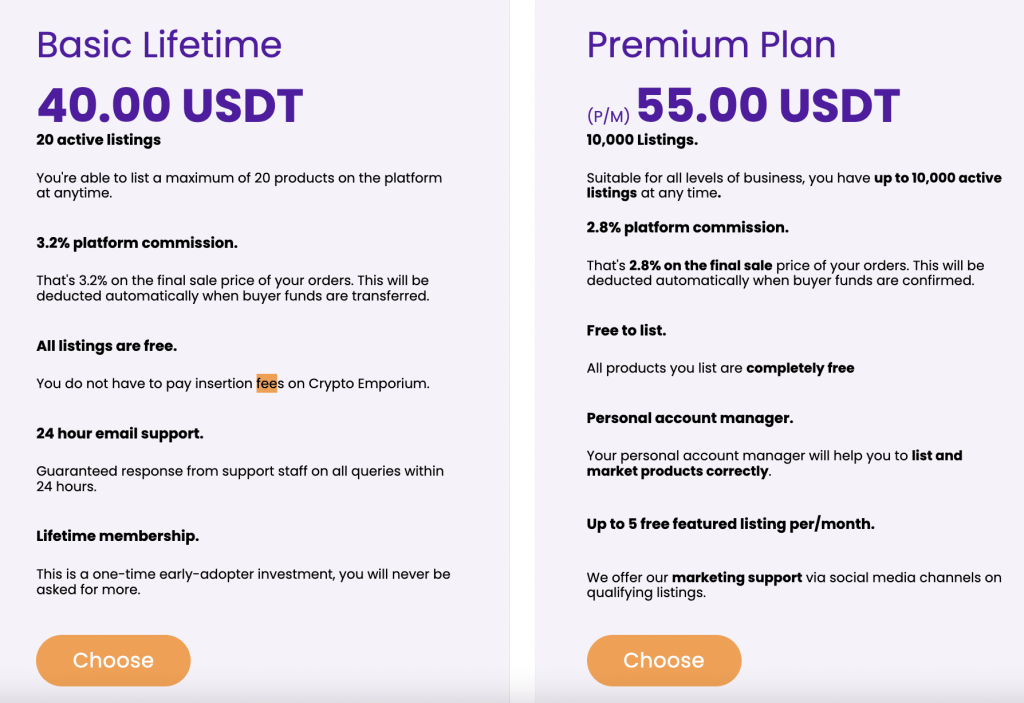Choose the Premium Plan
Viewport: 1024px width, 703px height.
pos(664,660)
